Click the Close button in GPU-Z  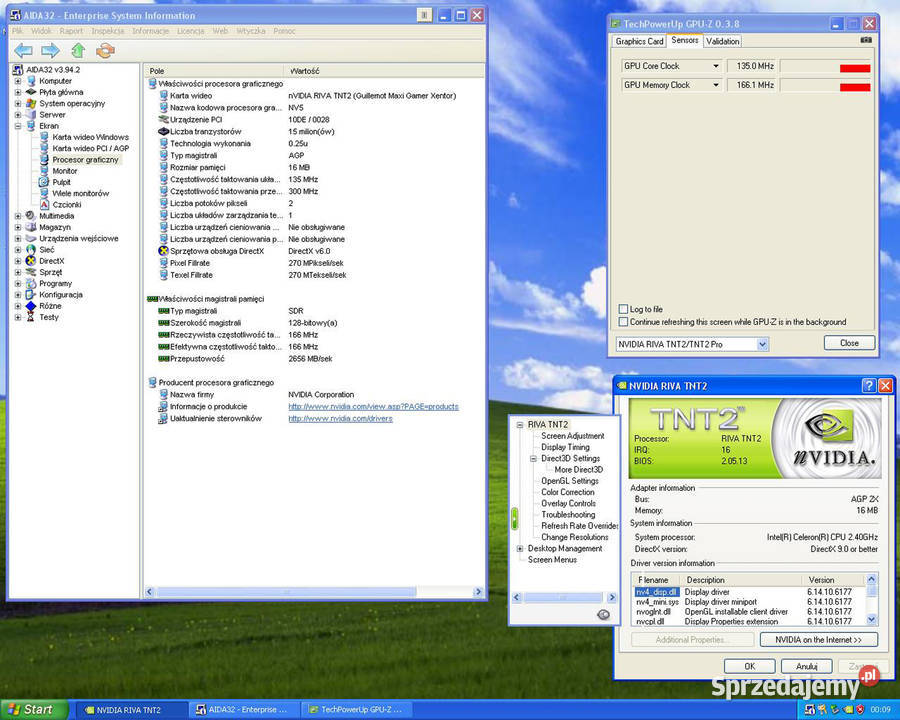click(849, 343)
